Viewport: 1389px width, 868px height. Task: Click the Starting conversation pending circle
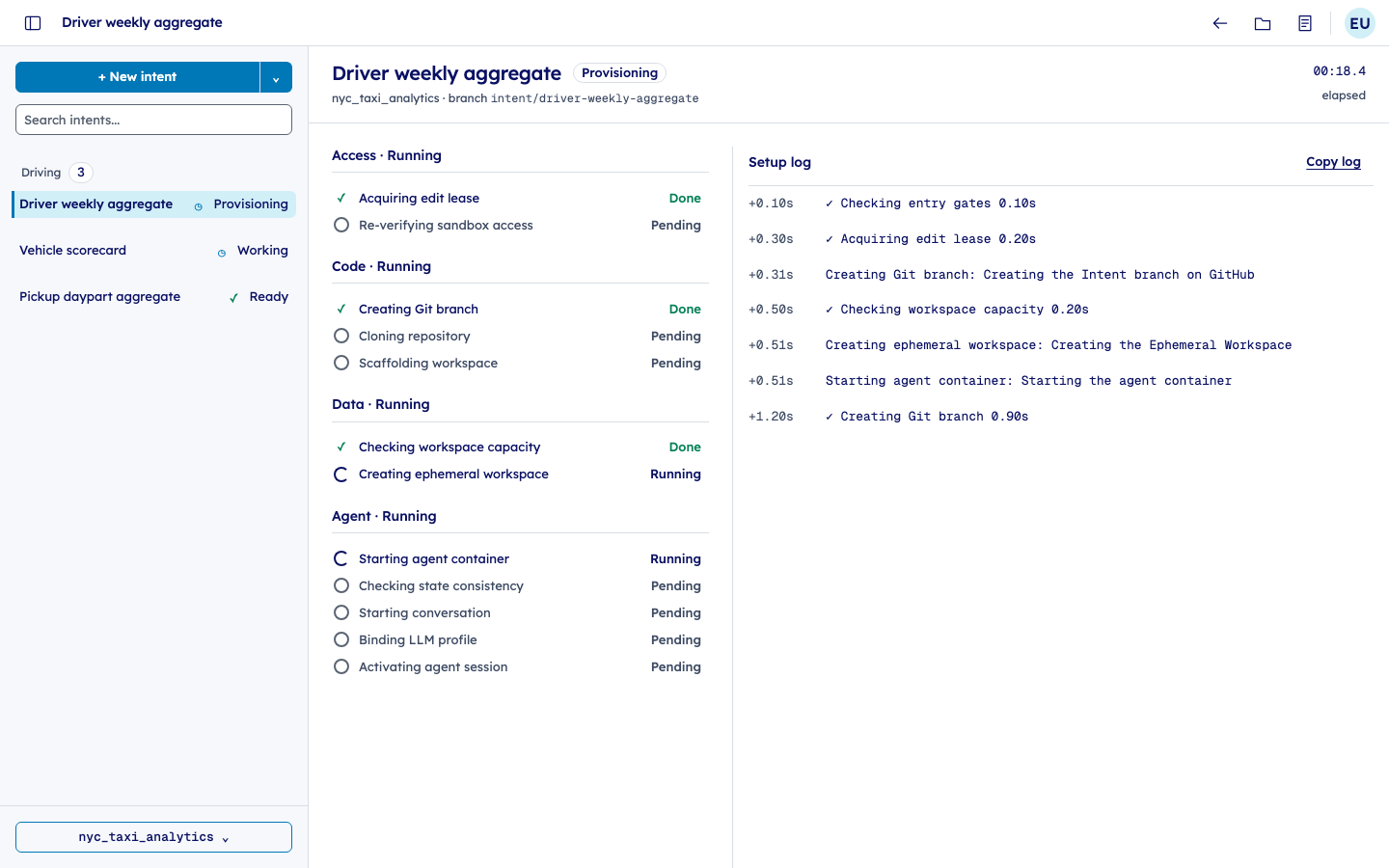coord(340,612)
